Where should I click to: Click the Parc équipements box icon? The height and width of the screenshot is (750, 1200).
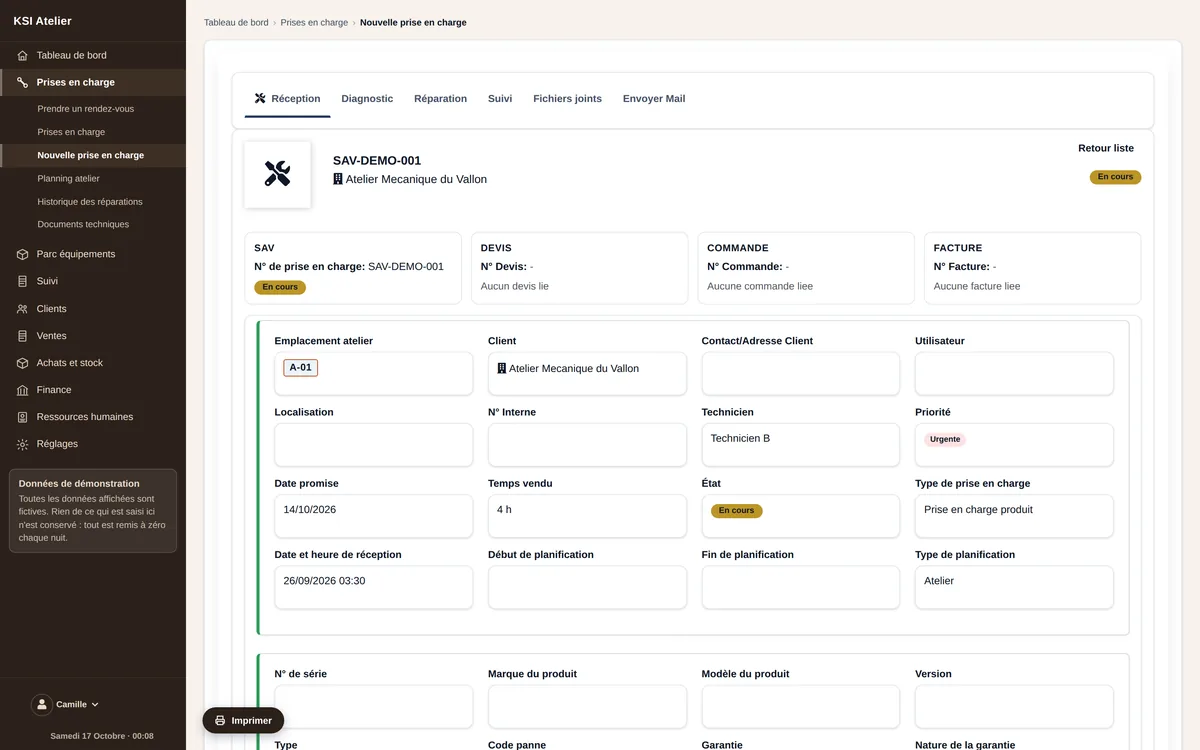click(22, 254)
